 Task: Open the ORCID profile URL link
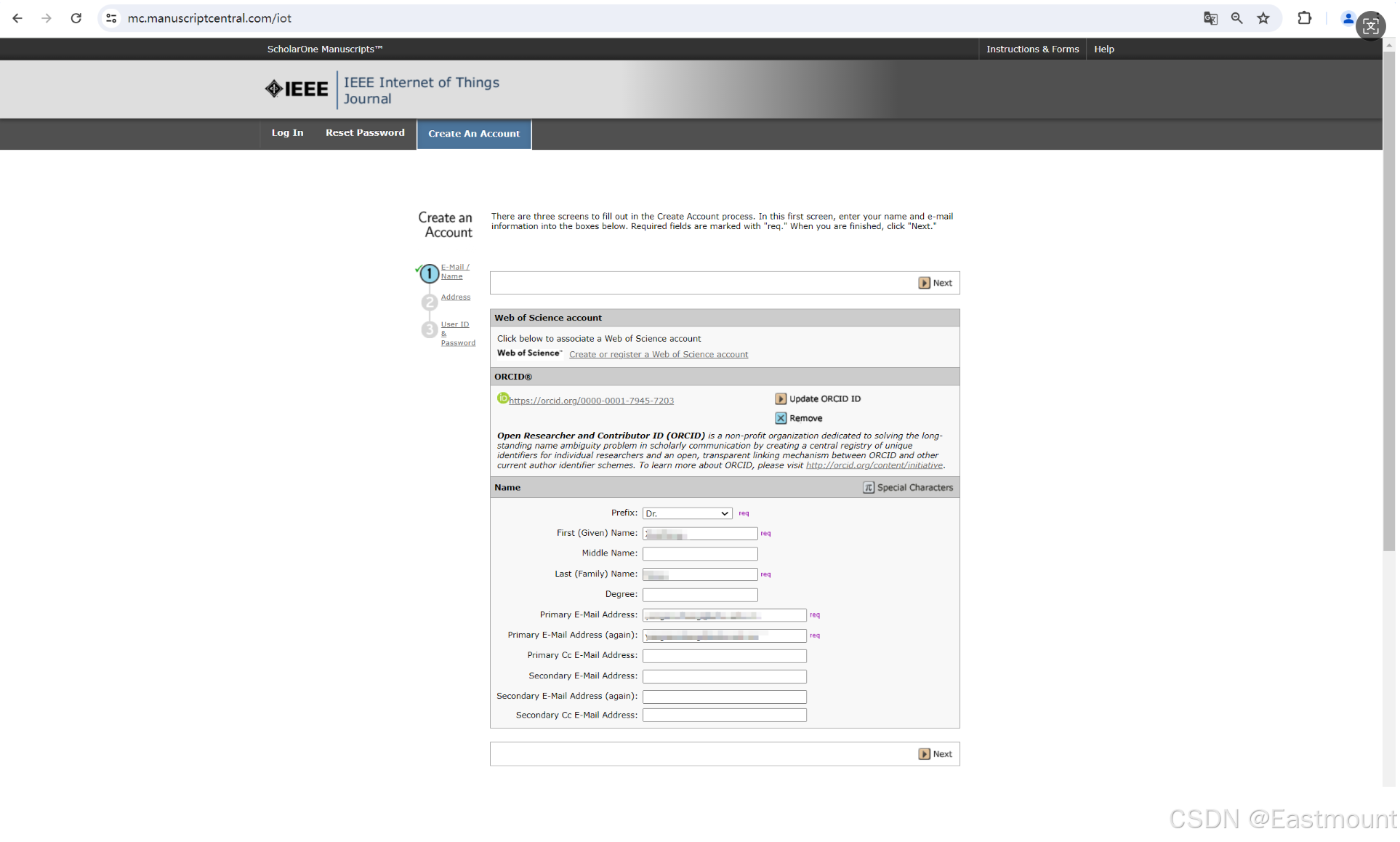point(591,401)
